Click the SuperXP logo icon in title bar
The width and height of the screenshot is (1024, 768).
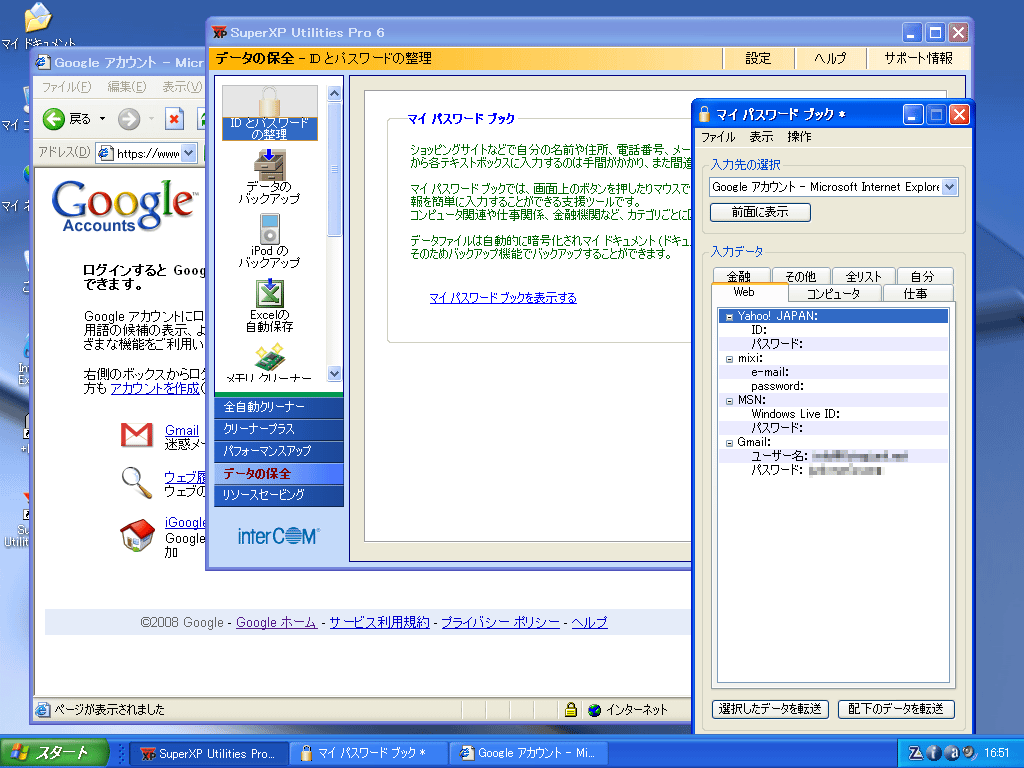[x=219, y=33]
